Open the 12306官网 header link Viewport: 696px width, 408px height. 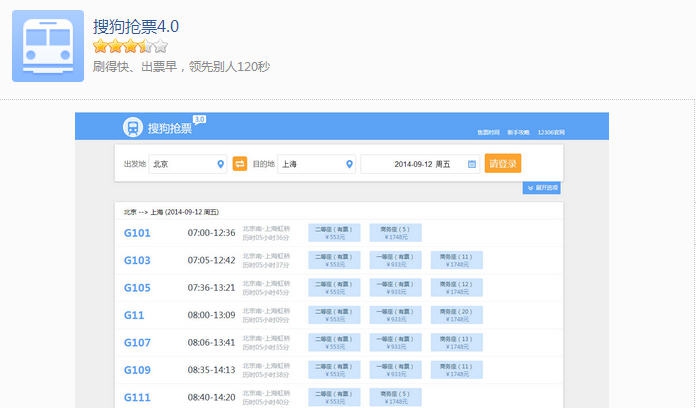(x=551, y=132)
